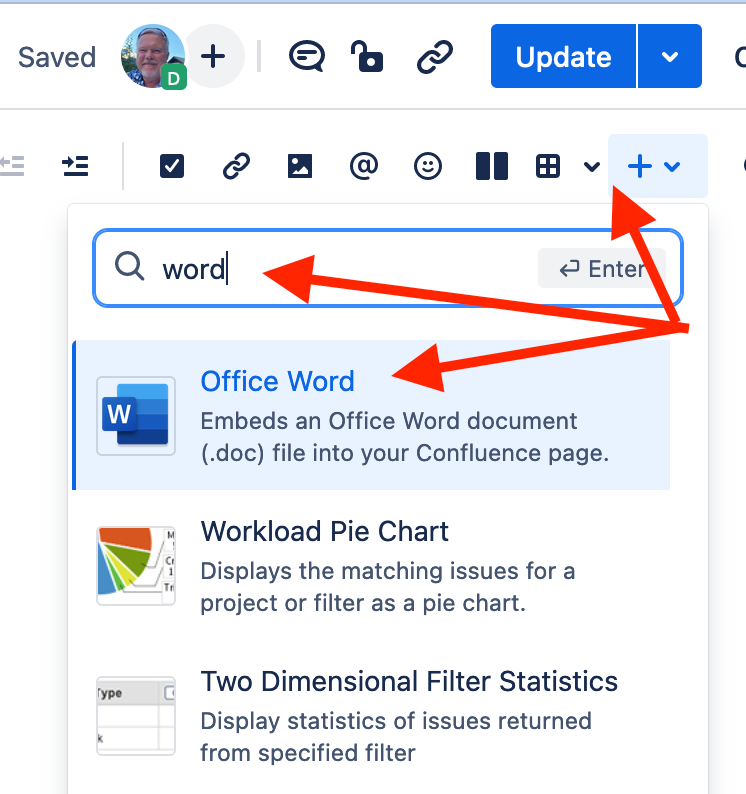This screenshot has width=746, height=794.
Task: Insert a link from the editor toolbar
Action: click(x=237, y=166)
